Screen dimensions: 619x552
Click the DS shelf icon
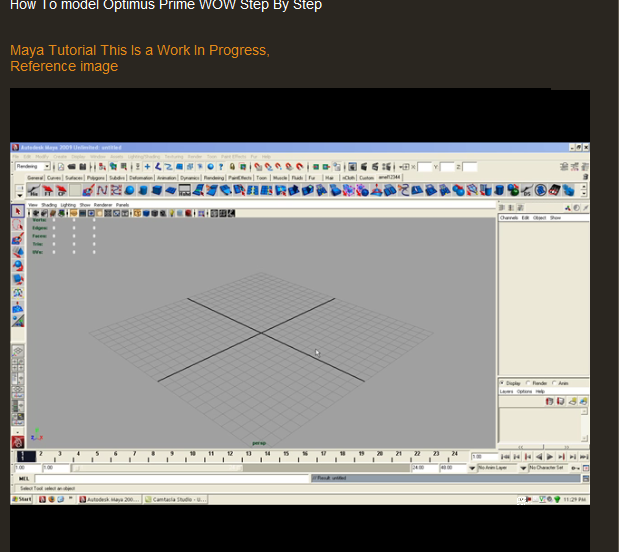(x=527, y=190)
